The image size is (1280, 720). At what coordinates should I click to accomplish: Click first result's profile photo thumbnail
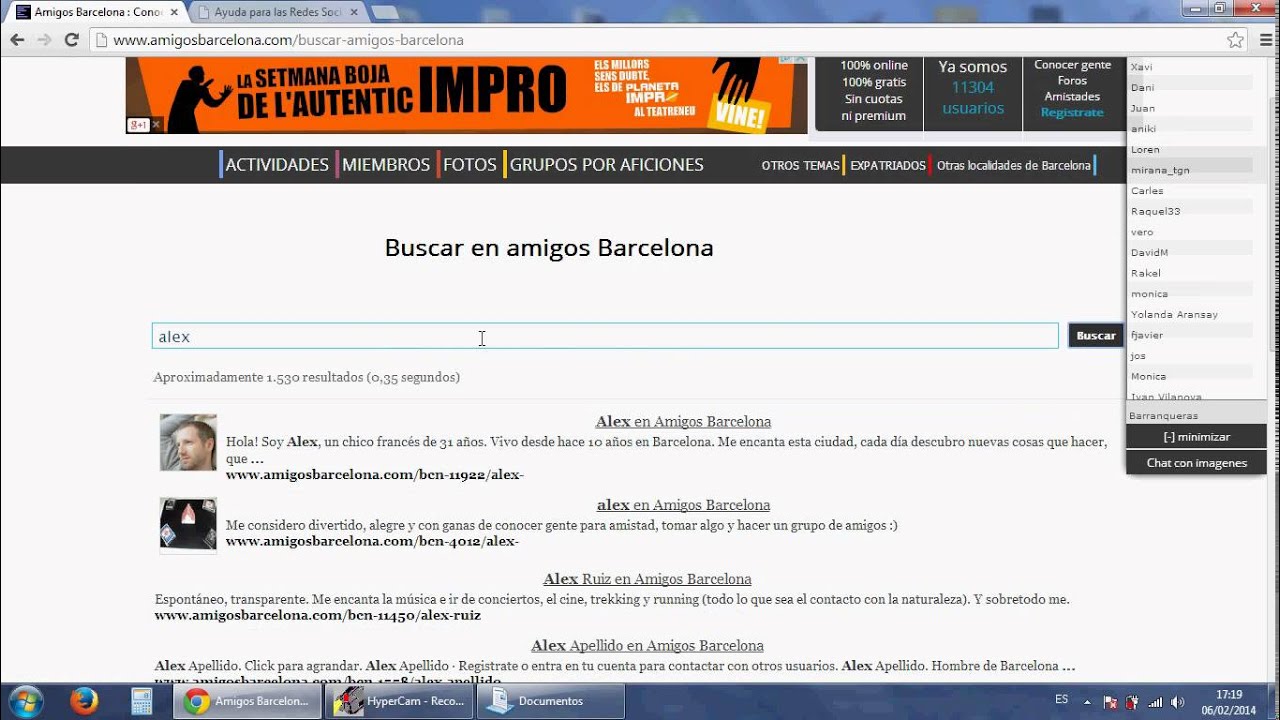(x=188, y=442)
